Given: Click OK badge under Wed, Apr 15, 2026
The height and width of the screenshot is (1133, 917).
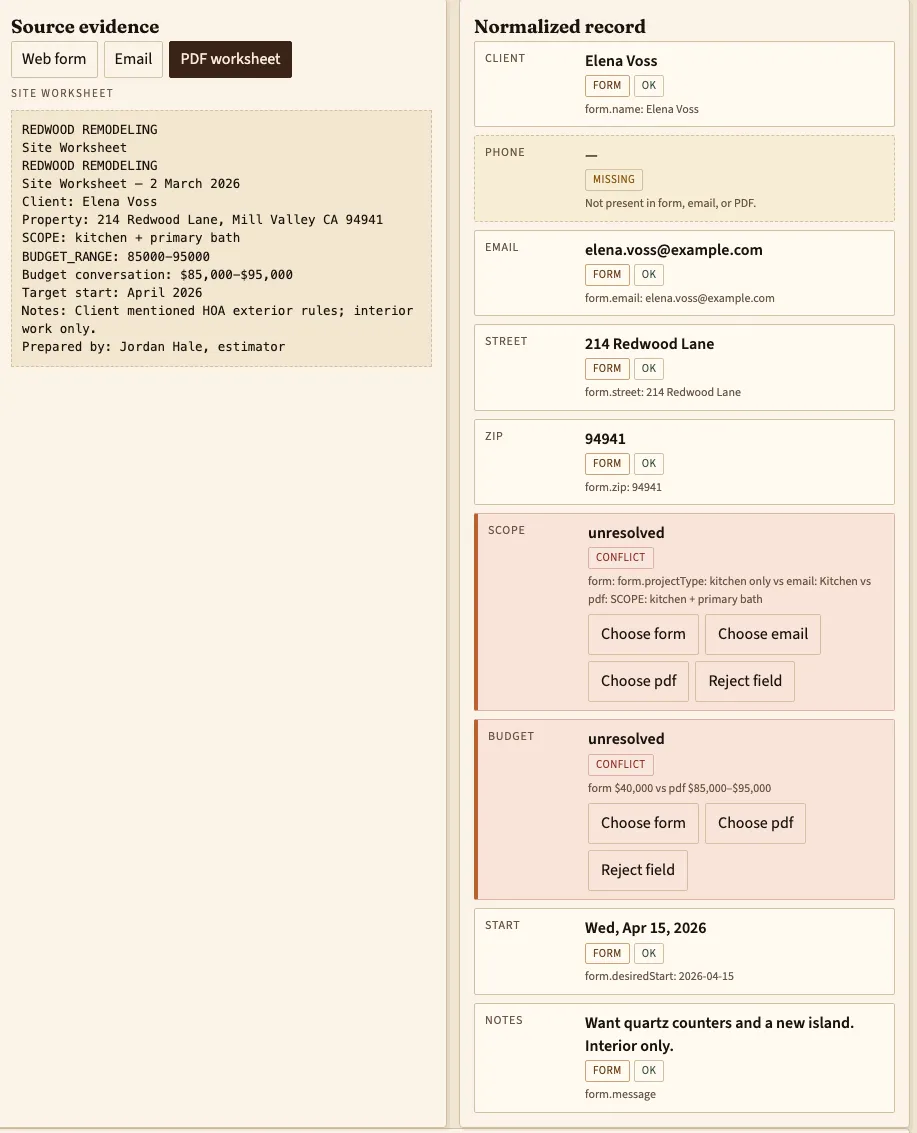Looking at the screenshot, I should (649, 953).
